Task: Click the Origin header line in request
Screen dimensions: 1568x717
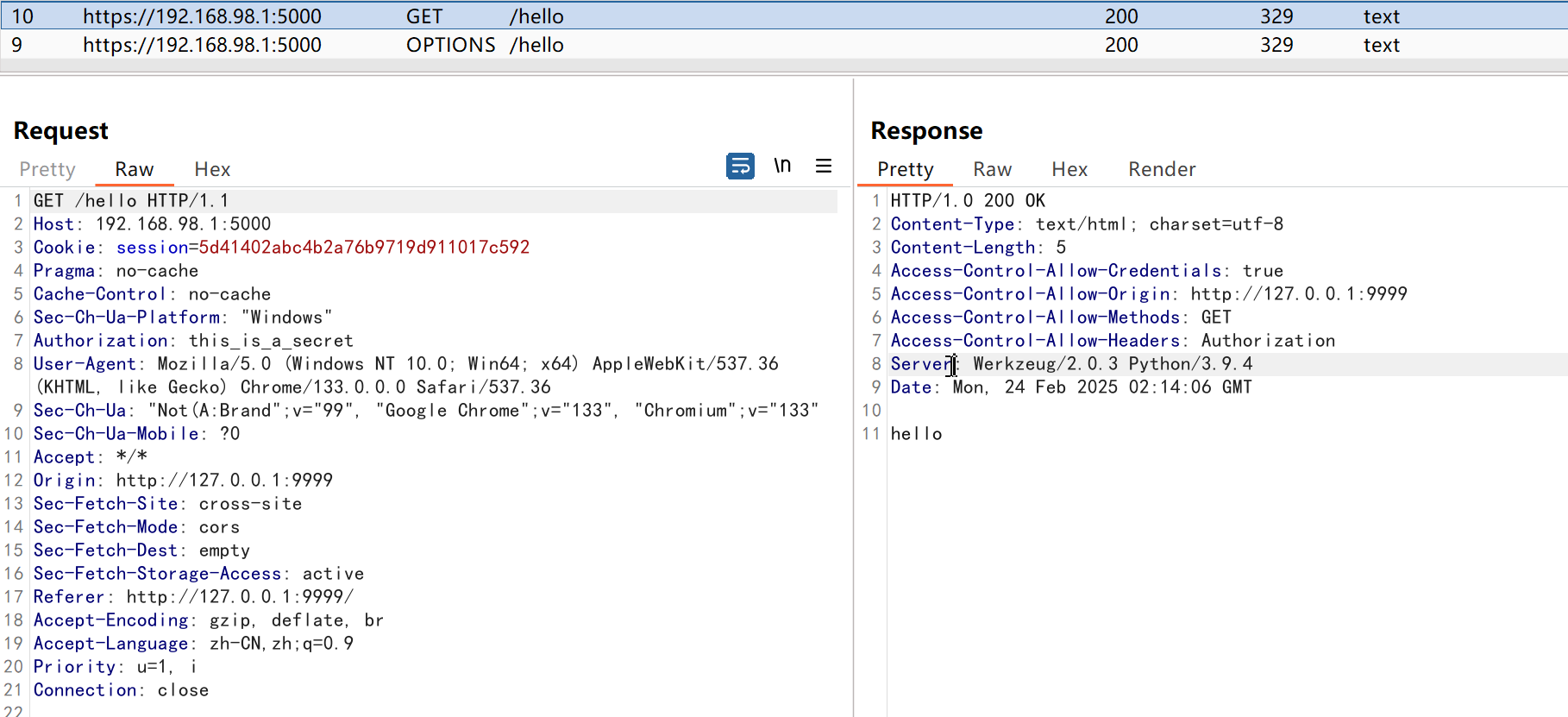Action: coord(183,481)
